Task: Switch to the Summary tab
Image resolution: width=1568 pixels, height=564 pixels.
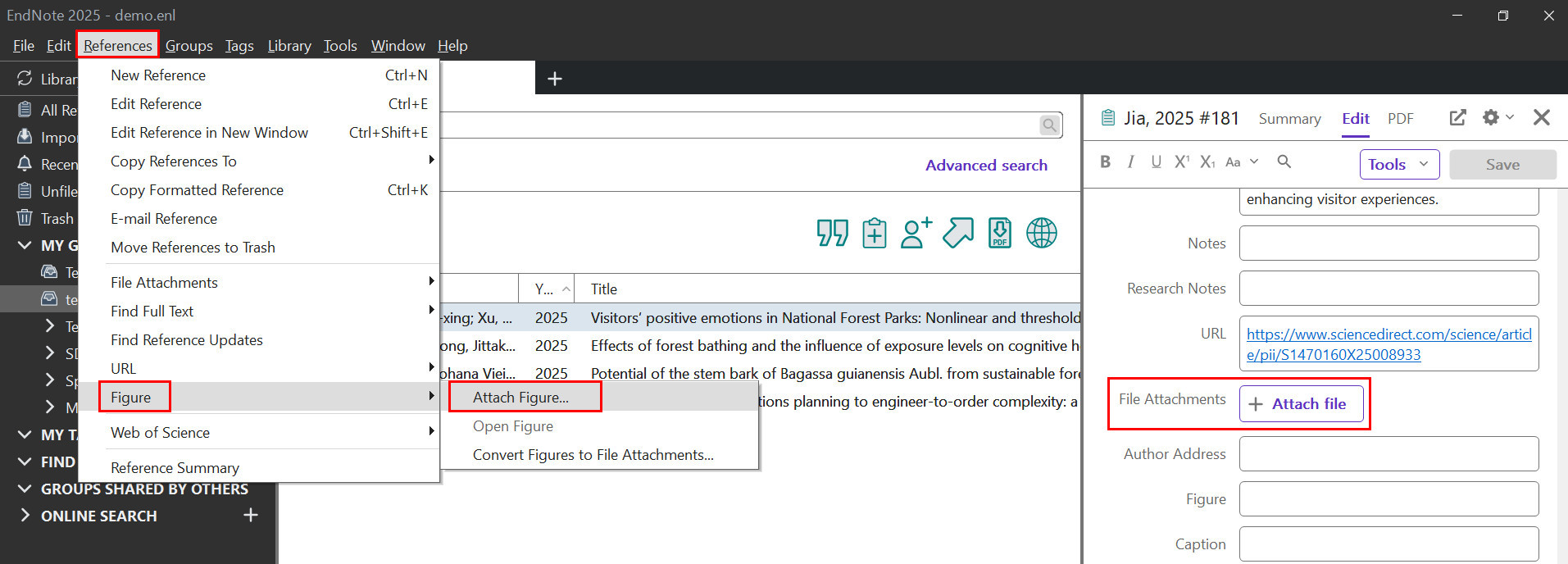Action: pos(1289,119)
